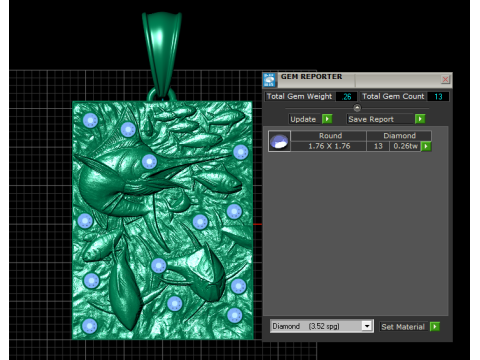Click the green arrow next to 0.26tw
This screenshot has width=480, height=360.
coord(426,146)
